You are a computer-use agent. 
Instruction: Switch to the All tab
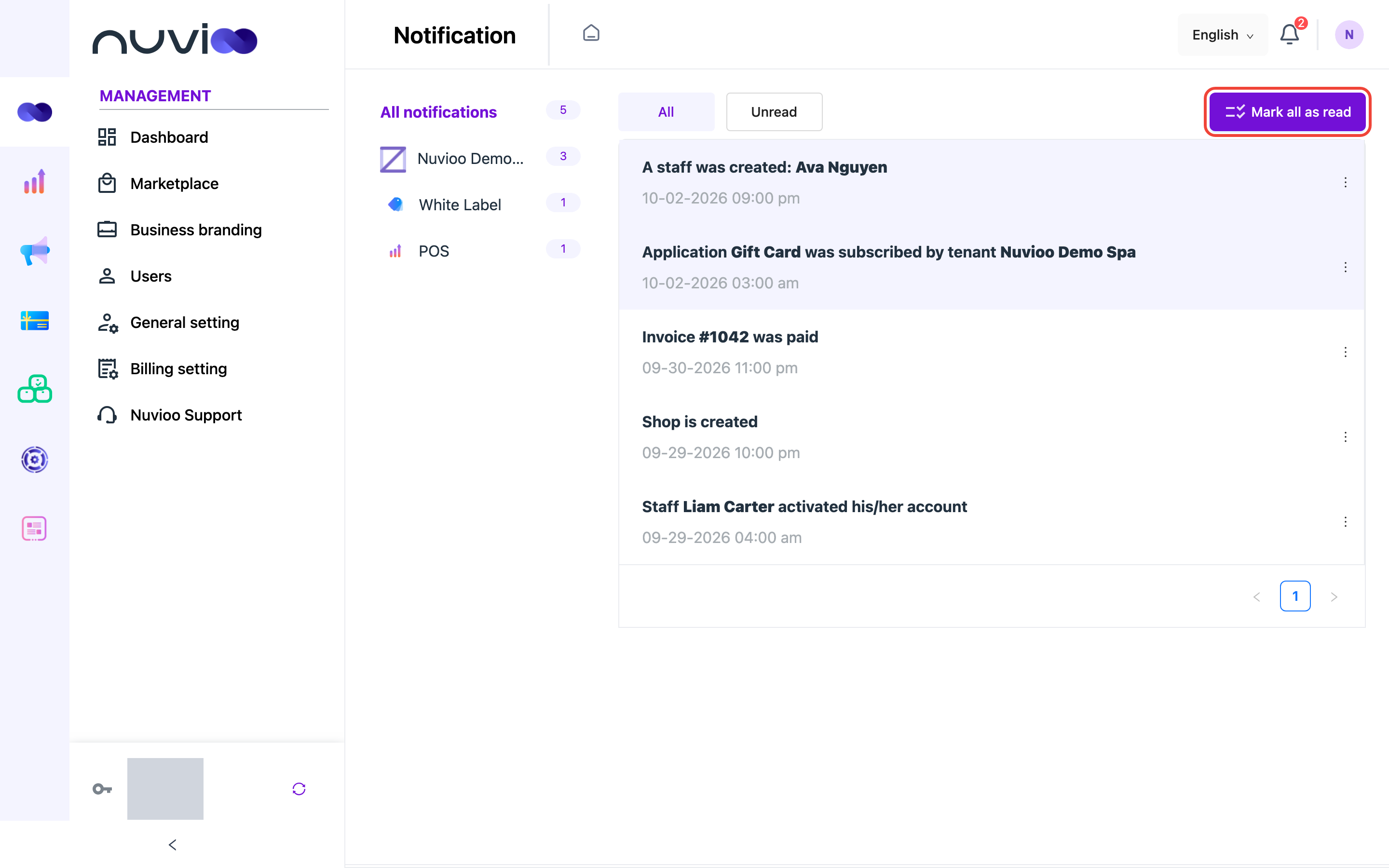tap(667, 112)
